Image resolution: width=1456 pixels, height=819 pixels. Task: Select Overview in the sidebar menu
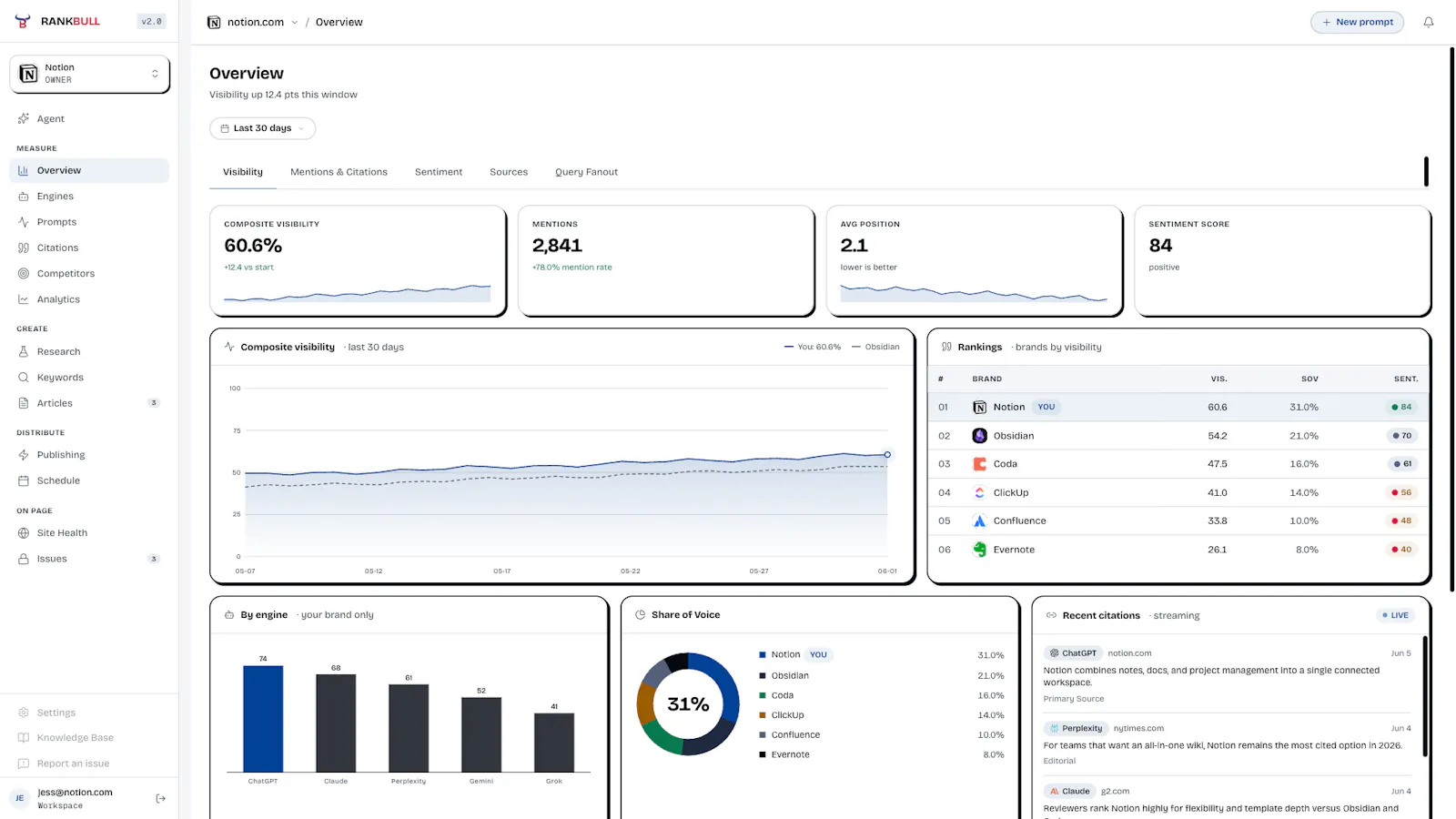pyautogui.click(x=89, y=170)
